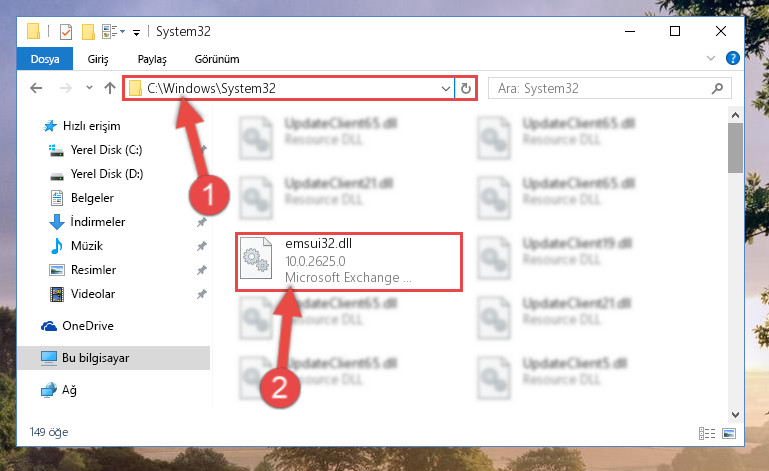Click the back navigation arrow
Screen dimensions: 769x471
(x=36, y=88)
